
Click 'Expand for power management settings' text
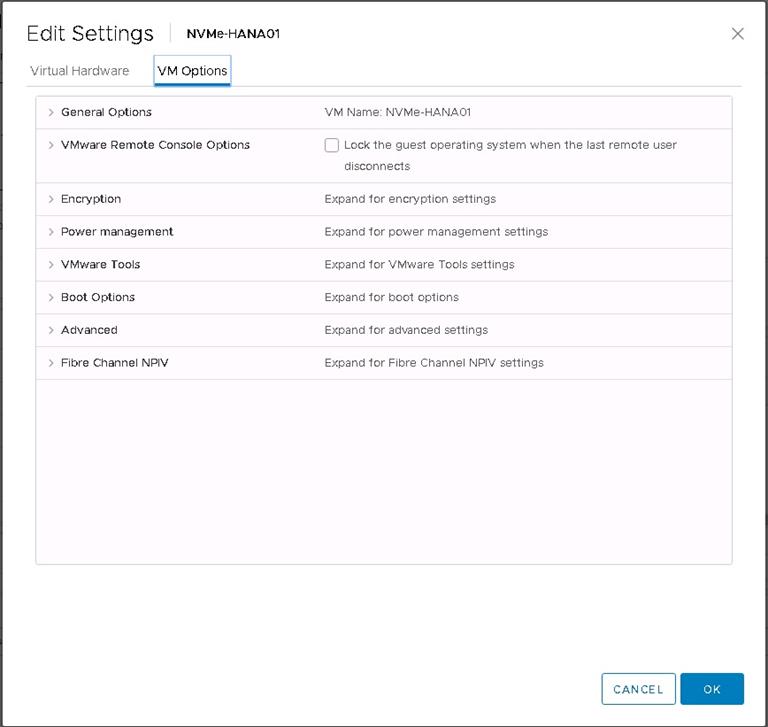(436, 232)
